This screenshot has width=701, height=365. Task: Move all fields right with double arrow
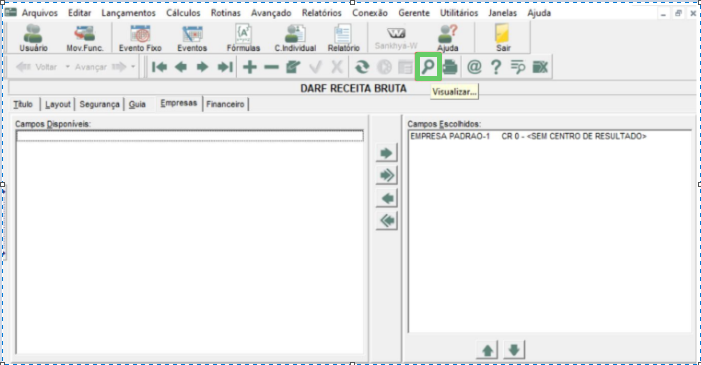click(x=387, y=175)
